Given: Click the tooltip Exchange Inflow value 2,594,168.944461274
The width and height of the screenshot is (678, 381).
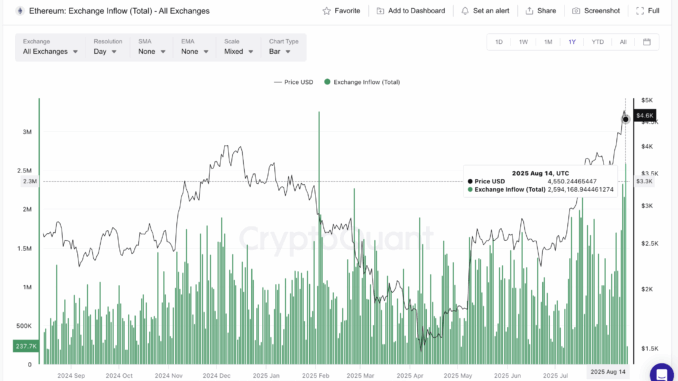Looking at the screenshot, I should tap(581, 189).
